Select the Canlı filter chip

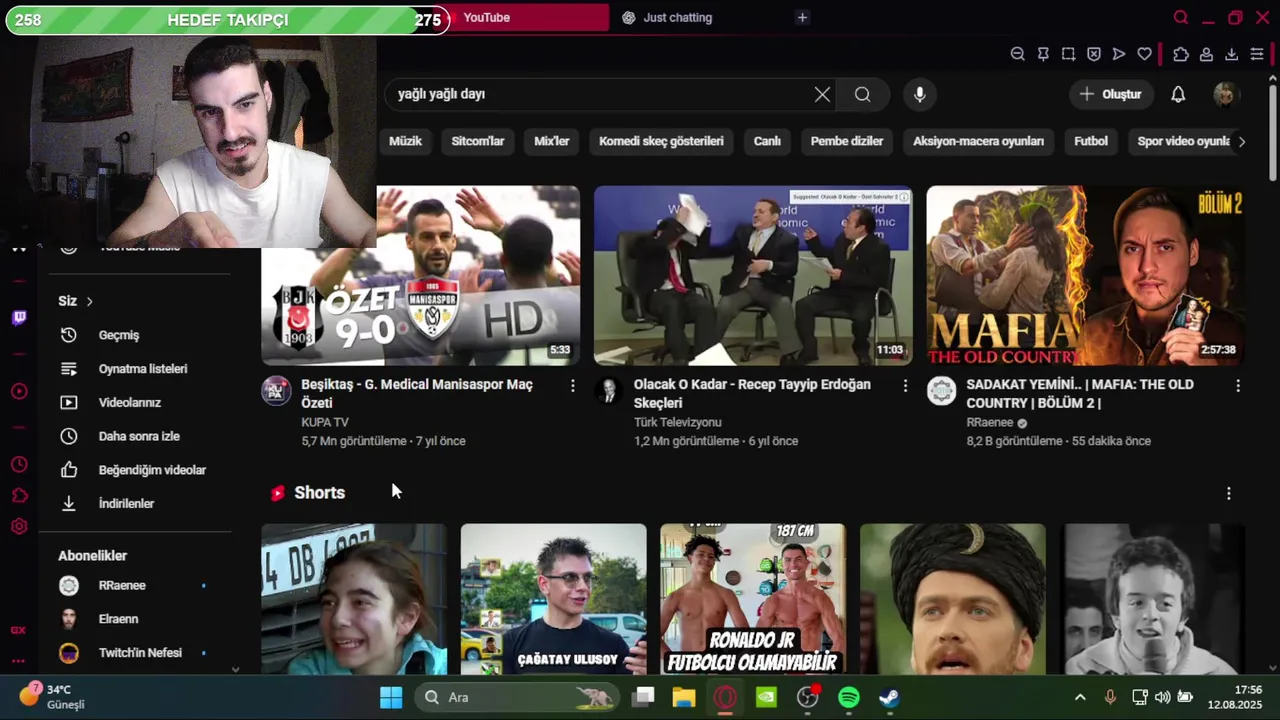(767, 141)
